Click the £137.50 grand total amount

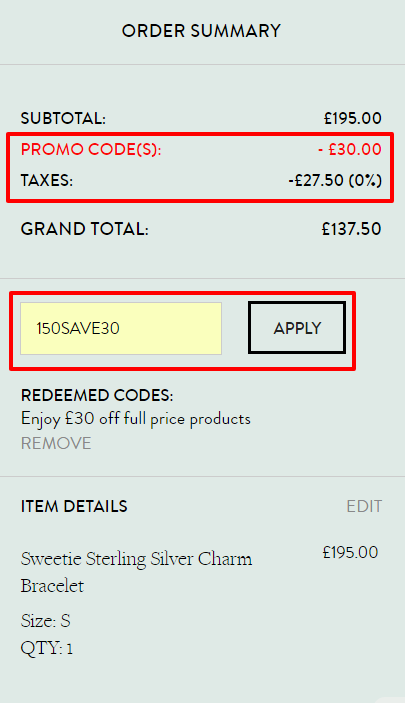352,229
